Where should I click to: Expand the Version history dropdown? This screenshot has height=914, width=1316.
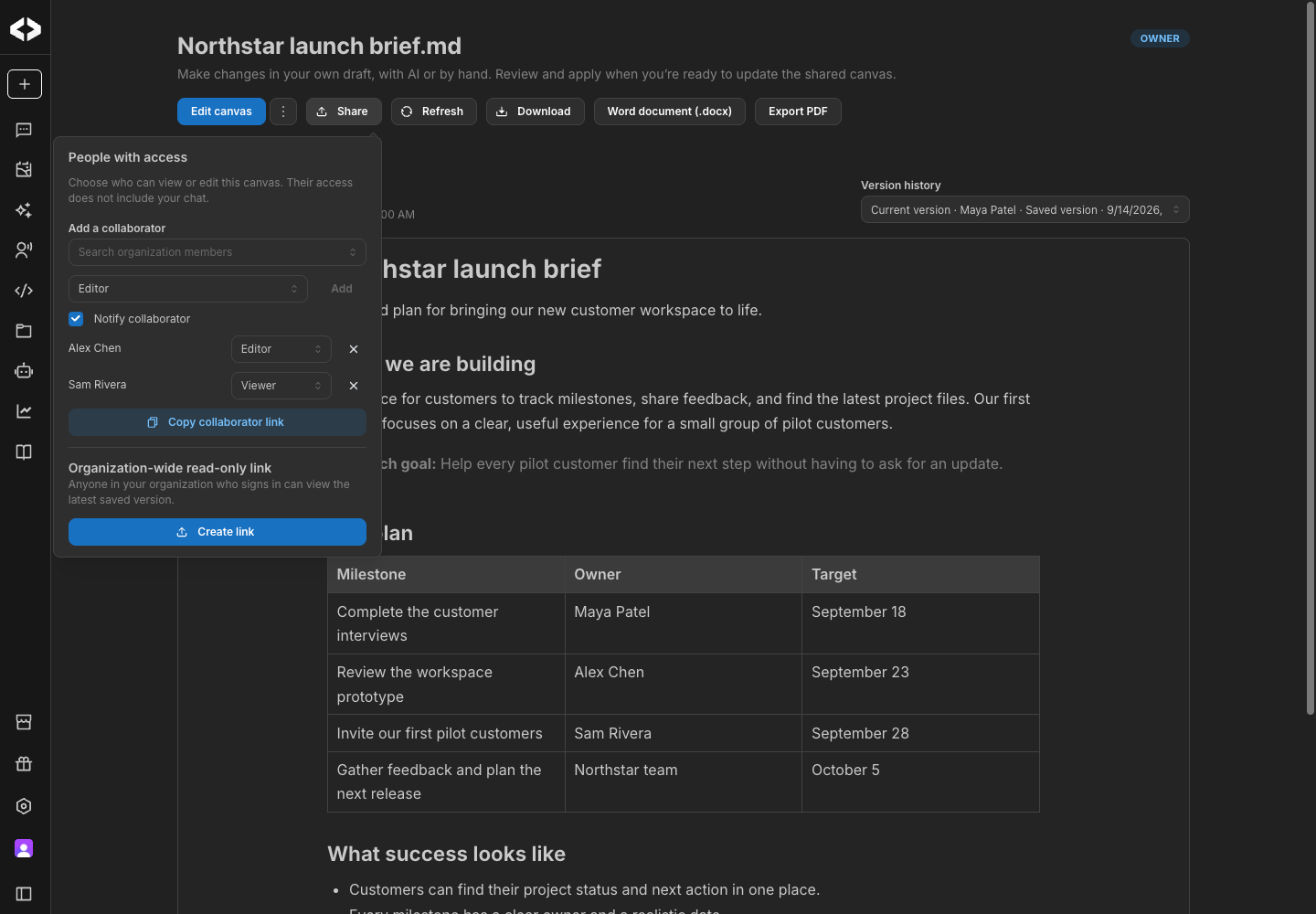click(1025, 209)
